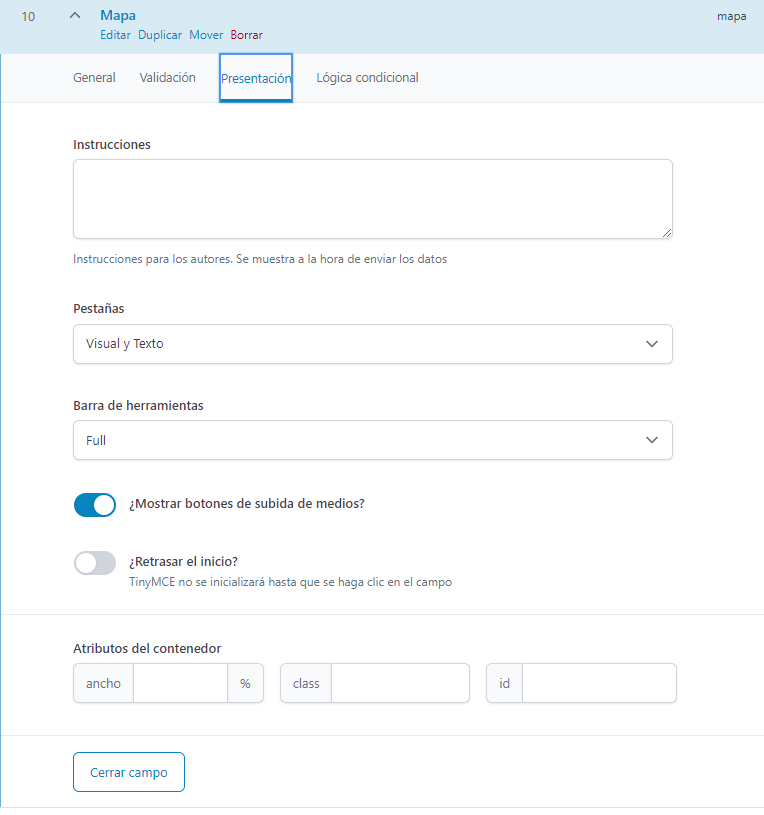The width and height of the screenshot is (764, 815).
Task: Expand the Barra de herramientas dropdown
Action: tap(373, 440)
